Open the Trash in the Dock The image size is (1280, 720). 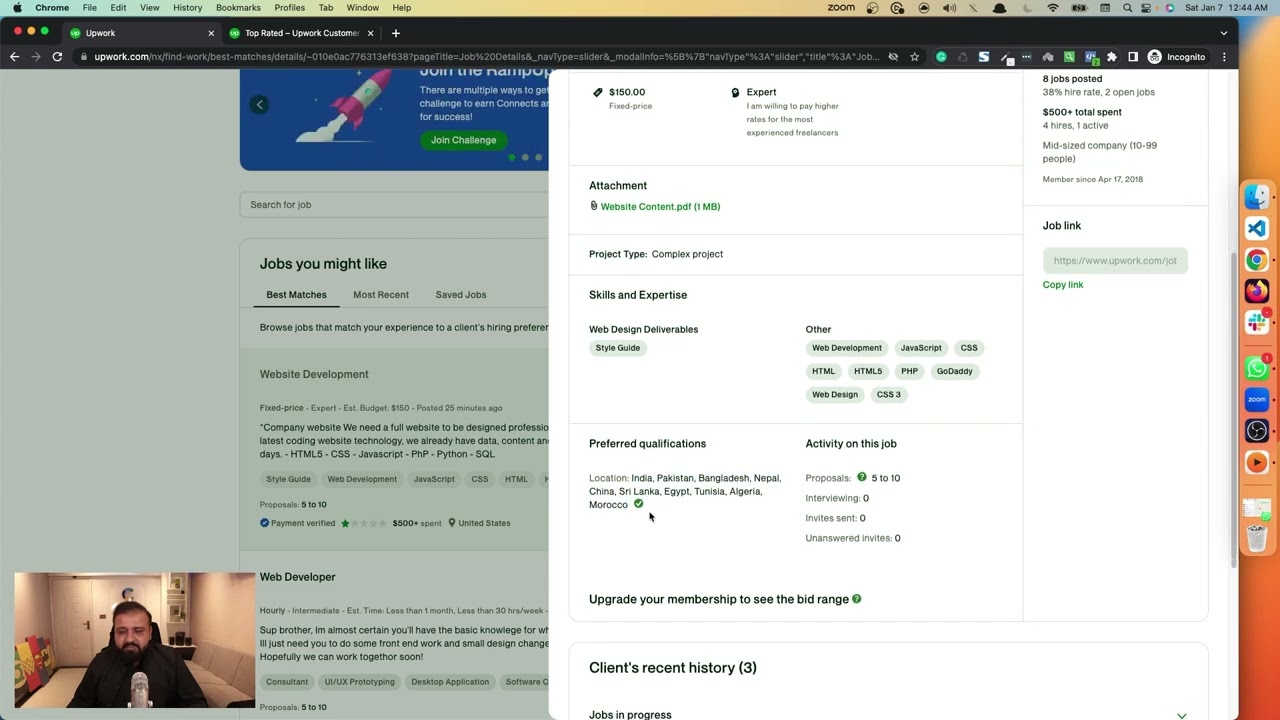[1257, 538]
